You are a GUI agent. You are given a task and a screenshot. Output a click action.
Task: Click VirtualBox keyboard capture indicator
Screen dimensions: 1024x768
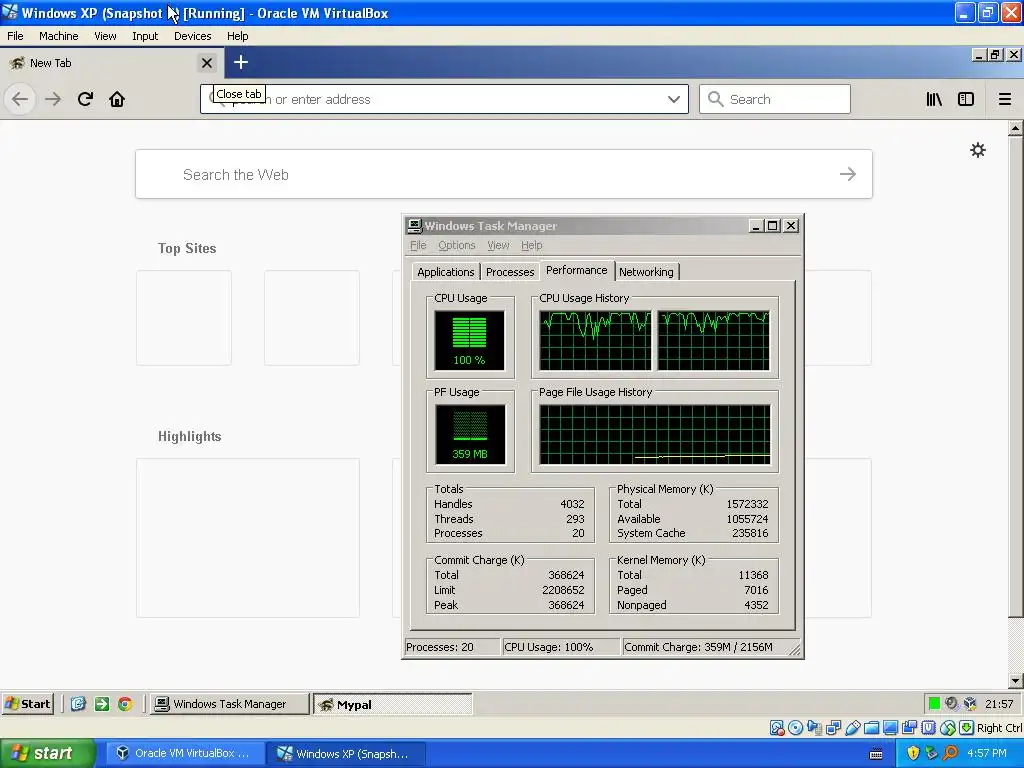[x=967, y=728]
